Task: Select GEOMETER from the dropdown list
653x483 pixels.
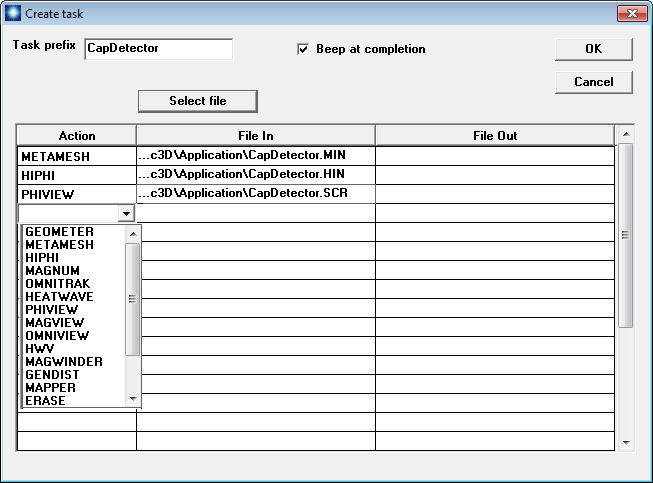Action: [x=60, y=232]
